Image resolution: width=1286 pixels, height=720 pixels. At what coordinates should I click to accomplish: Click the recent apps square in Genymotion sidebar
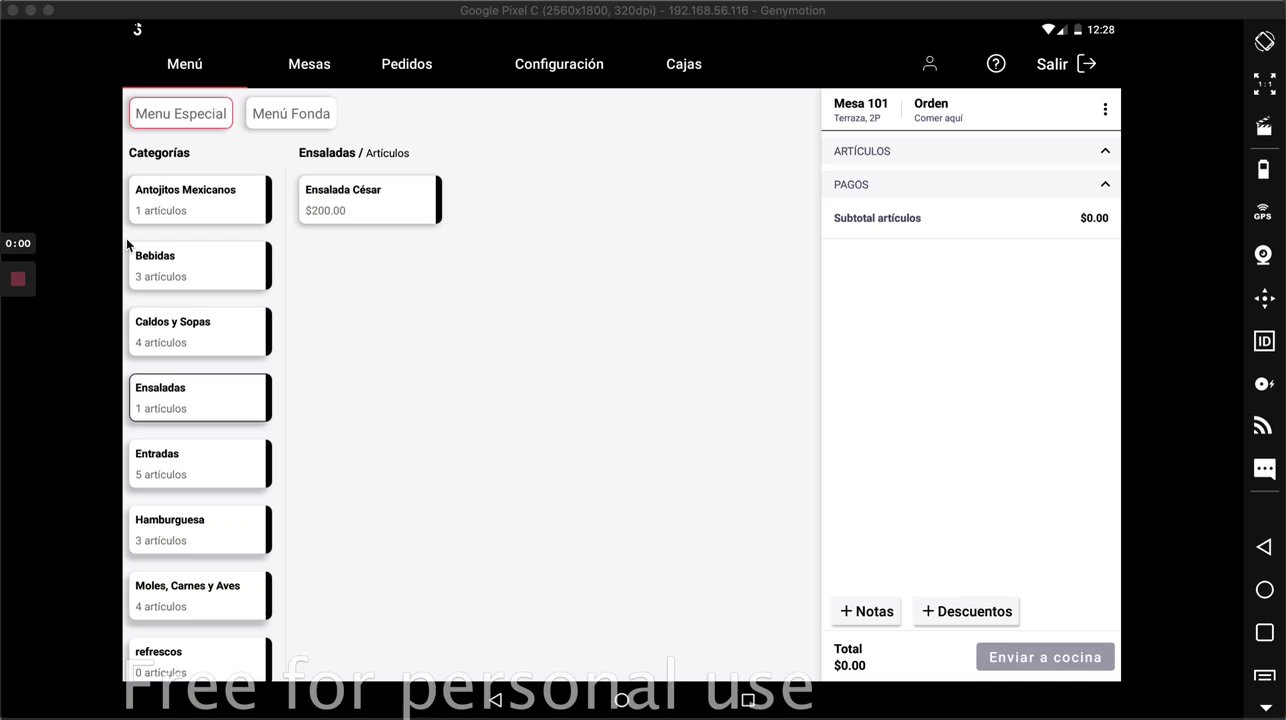click(1264, 633)
